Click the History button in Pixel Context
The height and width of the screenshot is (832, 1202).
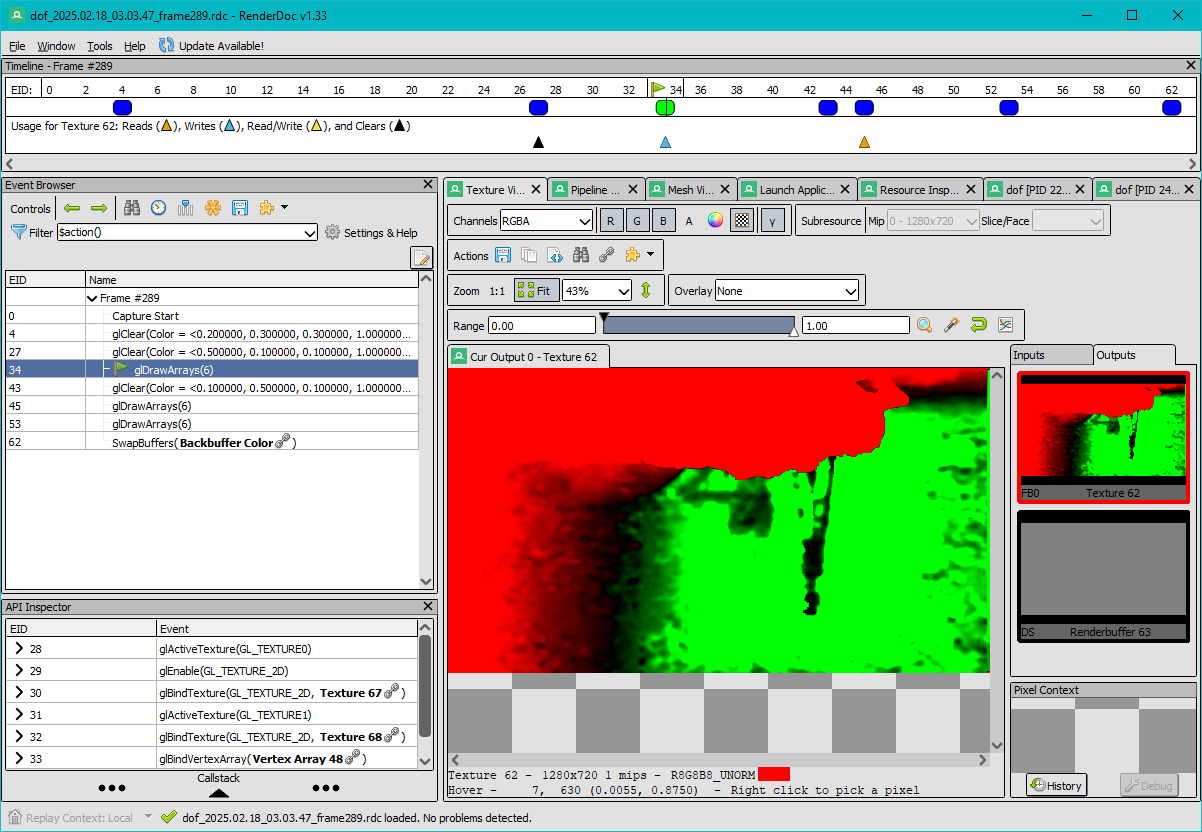[1056, 785]
